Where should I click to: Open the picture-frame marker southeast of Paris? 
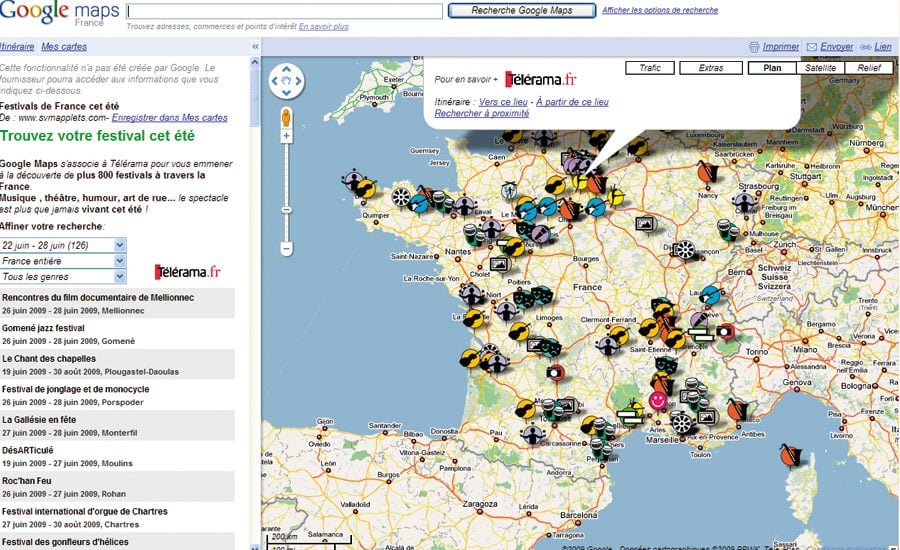[x=646, y=223]
